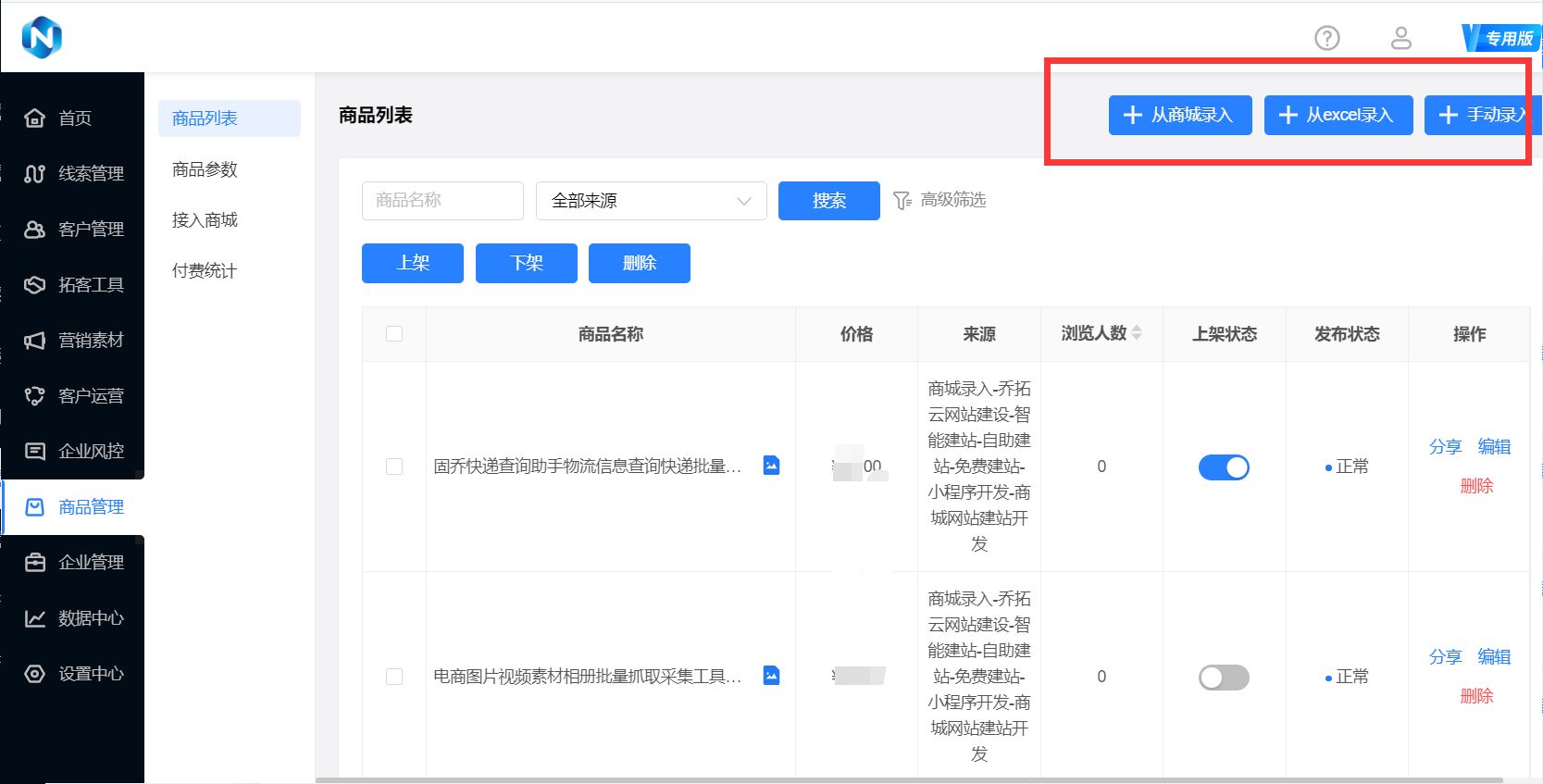Click 编辑 link for 电商图片视频素材 row
Viewport: 1543px width, 784px height.
(x=1494, y=657)
